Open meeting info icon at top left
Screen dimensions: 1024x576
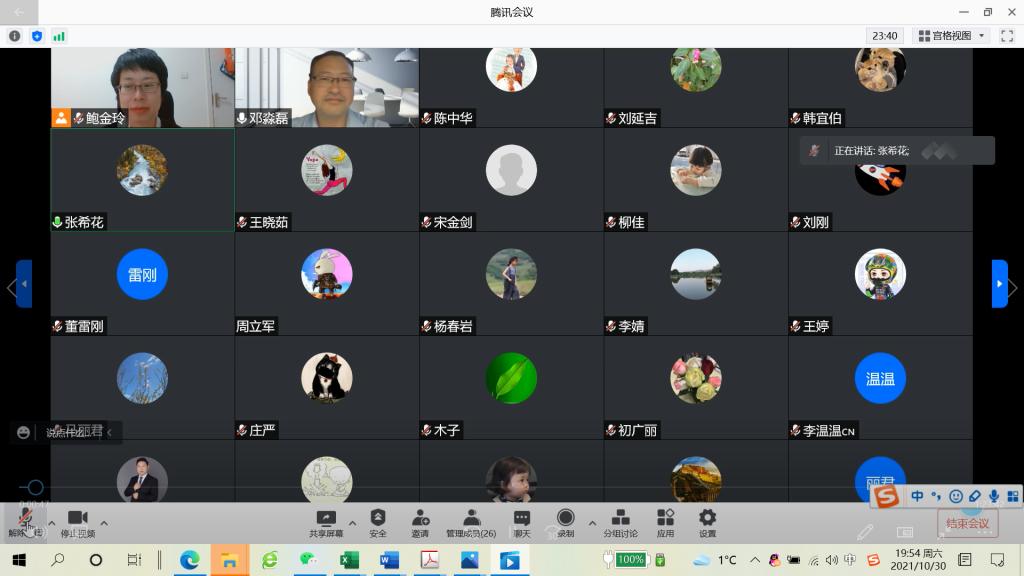(x=14, y=36)
